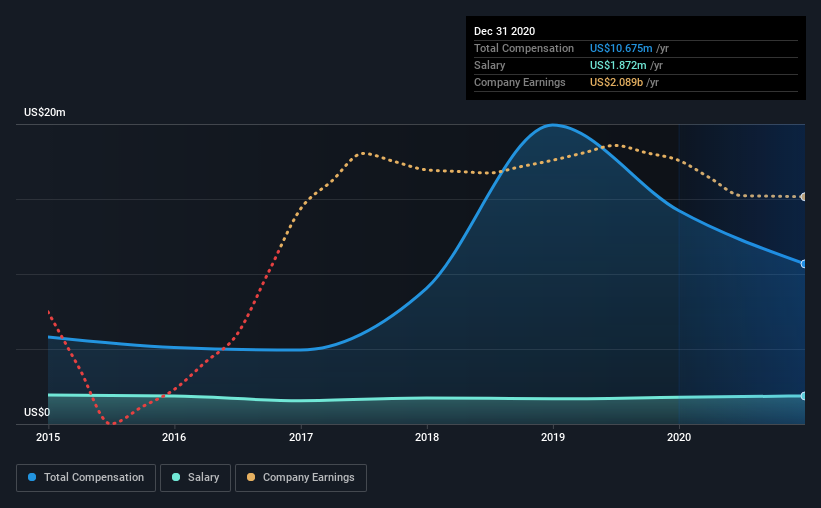Screen dimensions: 821x508
Task: Click the US$10.675m total compensation value
Action: pyautogui.click(x=621, y=48)
